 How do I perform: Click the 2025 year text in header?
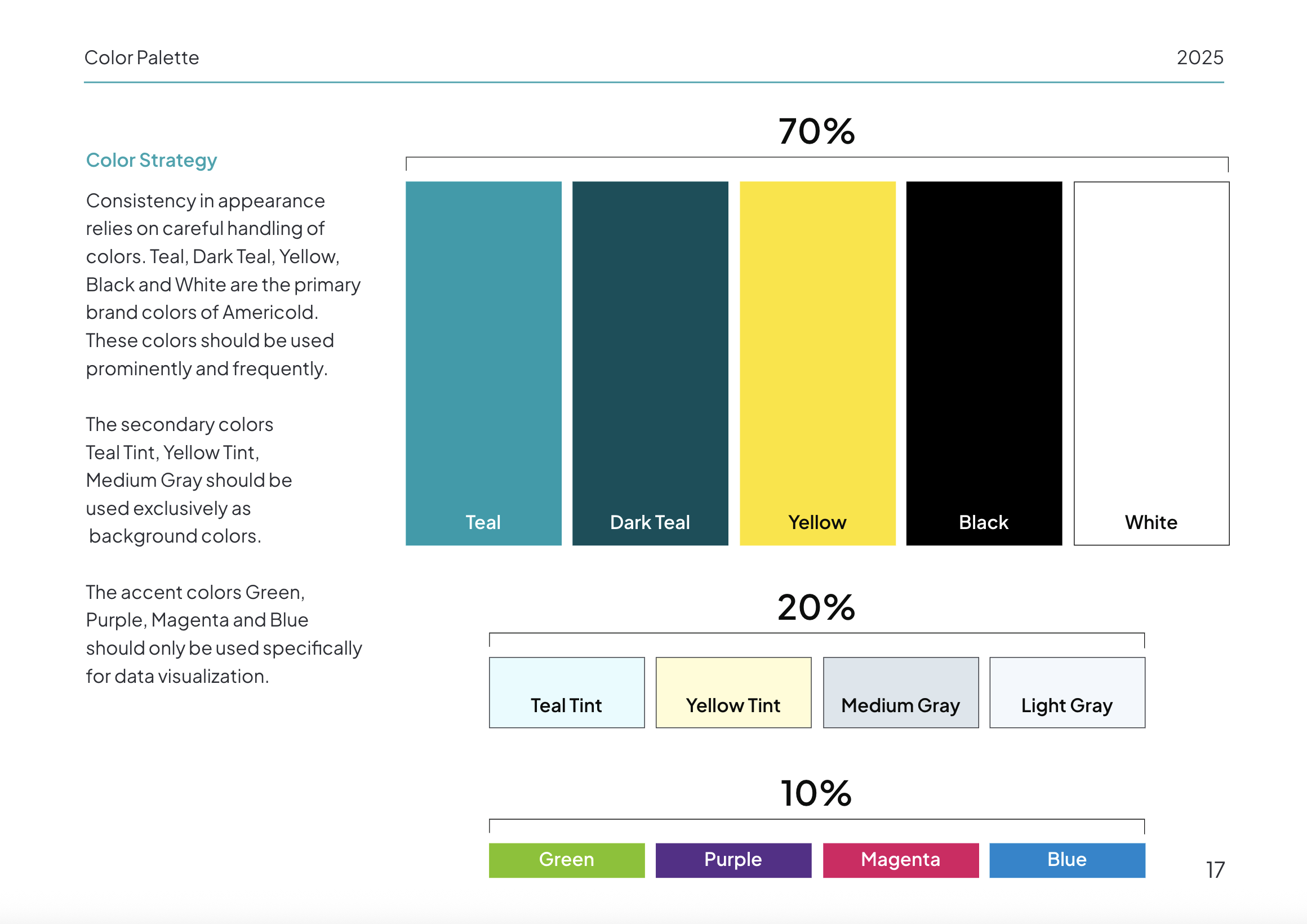tap(1200, 57)
